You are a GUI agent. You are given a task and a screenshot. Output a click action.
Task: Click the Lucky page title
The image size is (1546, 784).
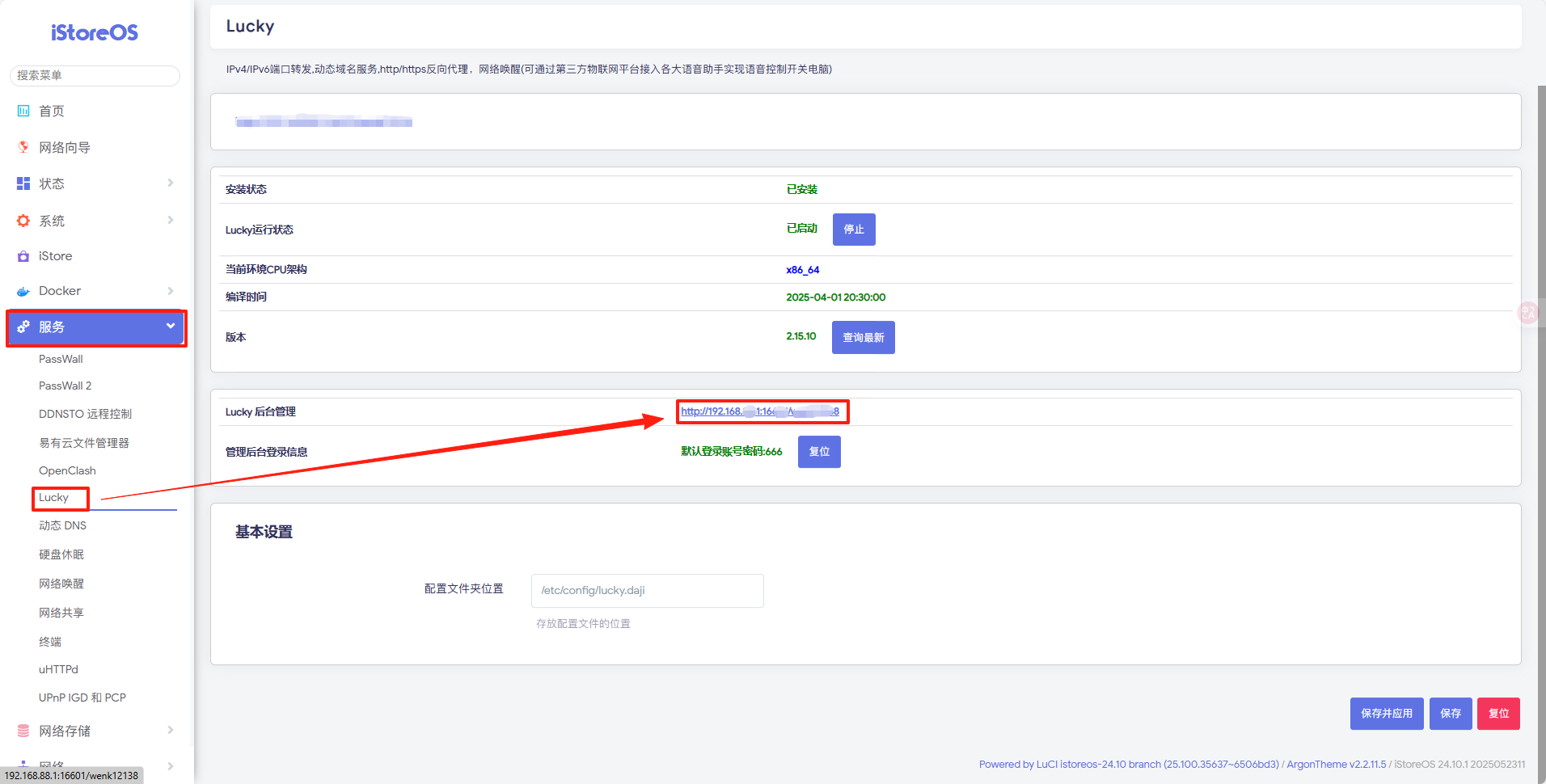(250, 26)
